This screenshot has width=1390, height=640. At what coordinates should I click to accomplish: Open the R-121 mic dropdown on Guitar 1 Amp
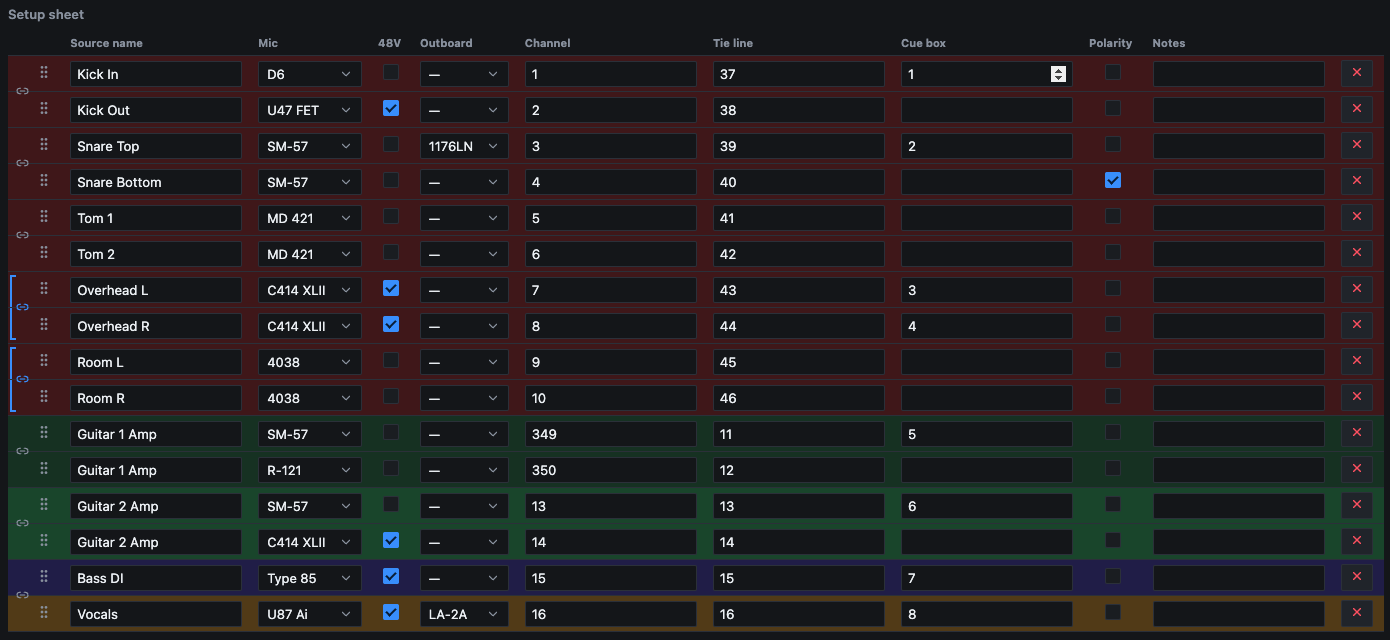point(310,470)
